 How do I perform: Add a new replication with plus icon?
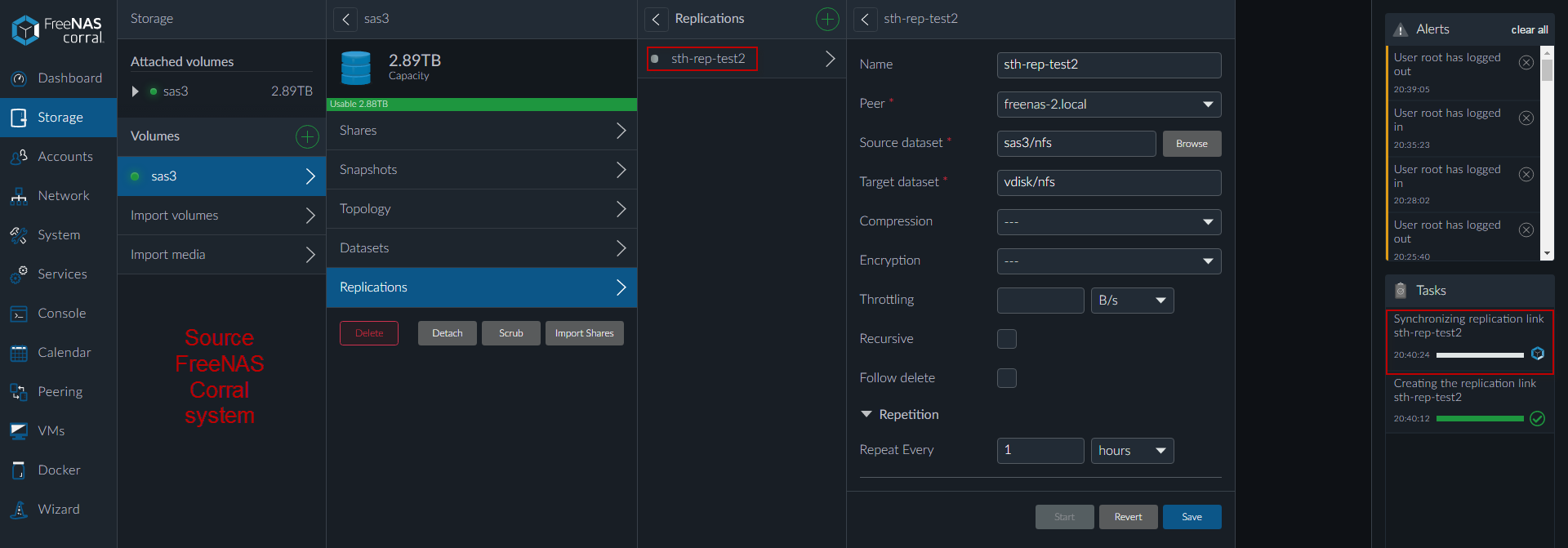tap(827, 19)
